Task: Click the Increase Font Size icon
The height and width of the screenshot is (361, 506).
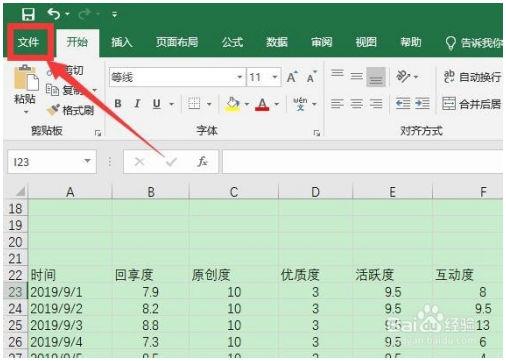Action: tap(292, 77)
